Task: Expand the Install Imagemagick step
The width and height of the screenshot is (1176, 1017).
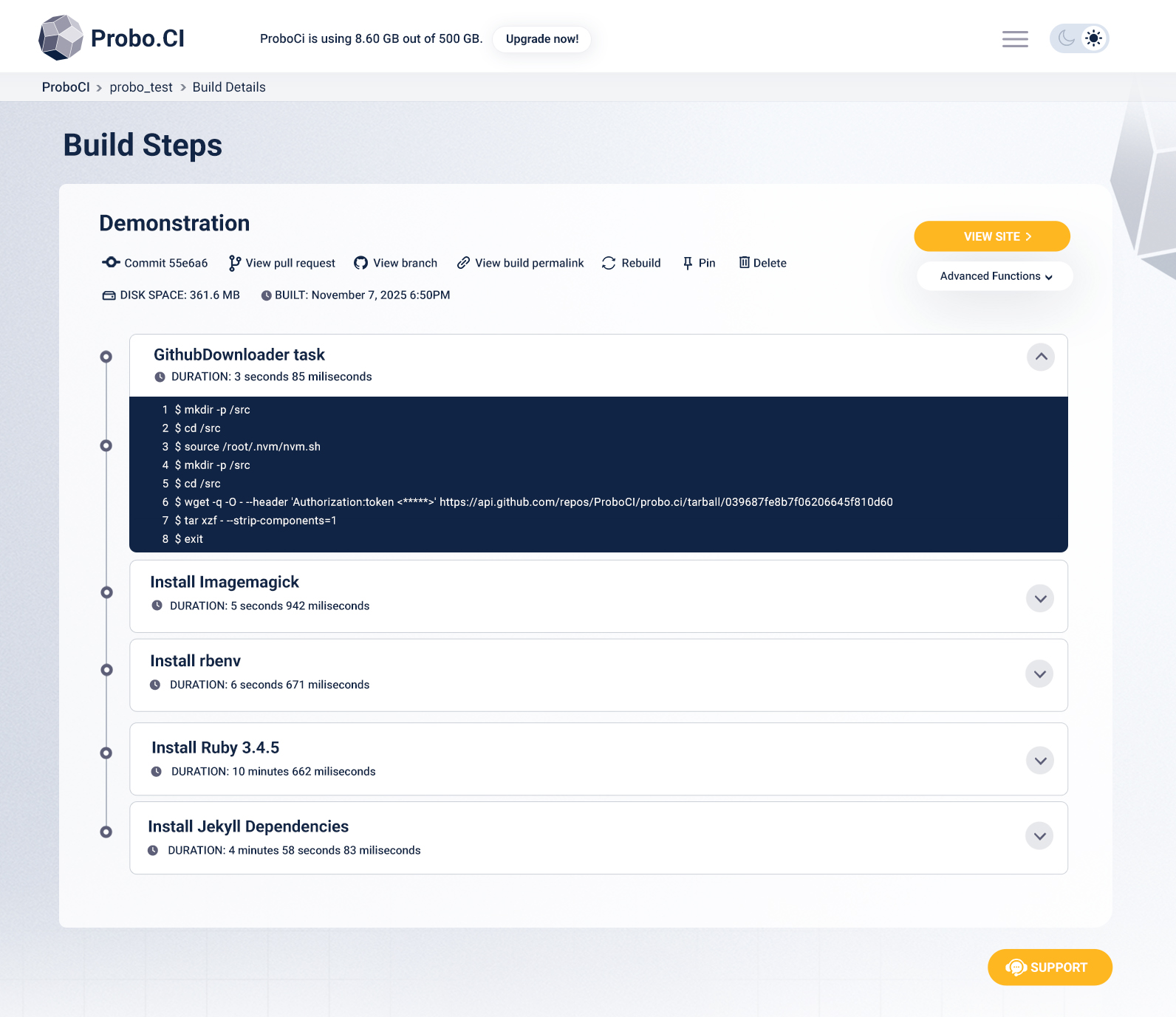Action: click(1040, 598)
